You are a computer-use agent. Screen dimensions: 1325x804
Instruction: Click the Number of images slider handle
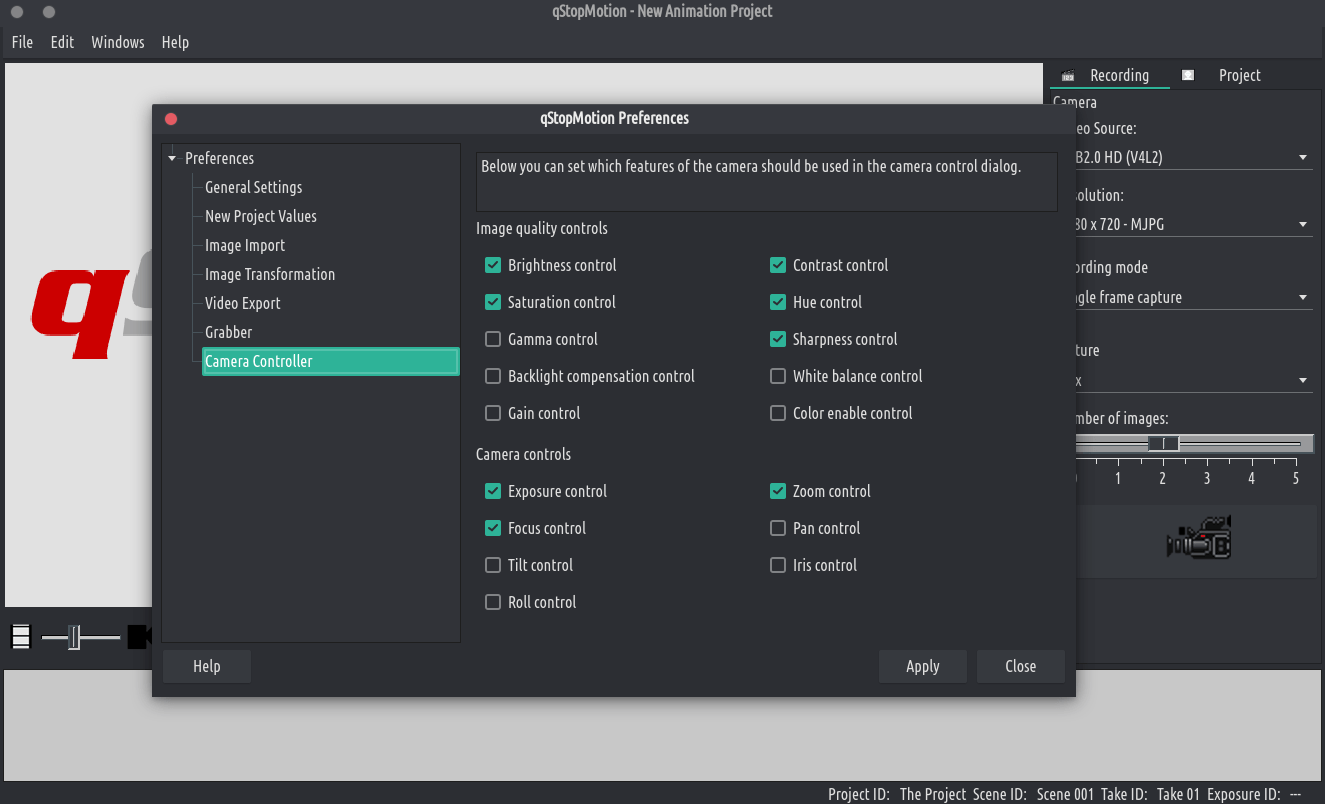pyautogui.click(x=1163, y=443)
